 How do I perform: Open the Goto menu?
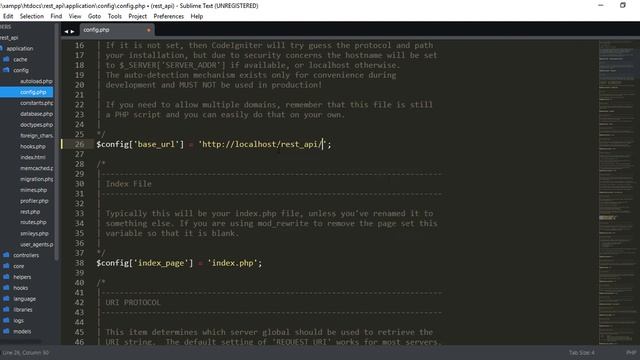tap(94, 16)
